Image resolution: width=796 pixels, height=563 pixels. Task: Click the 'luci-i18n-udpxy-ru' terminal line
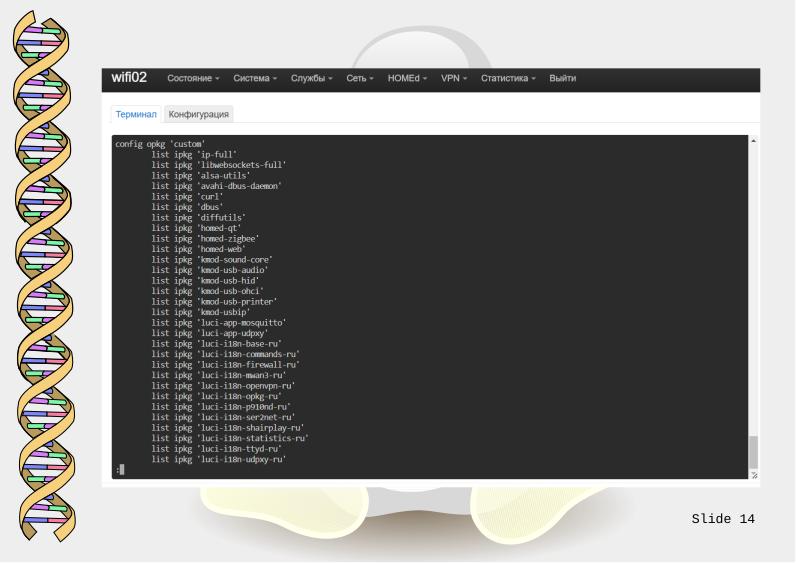[x=218, y=459]
